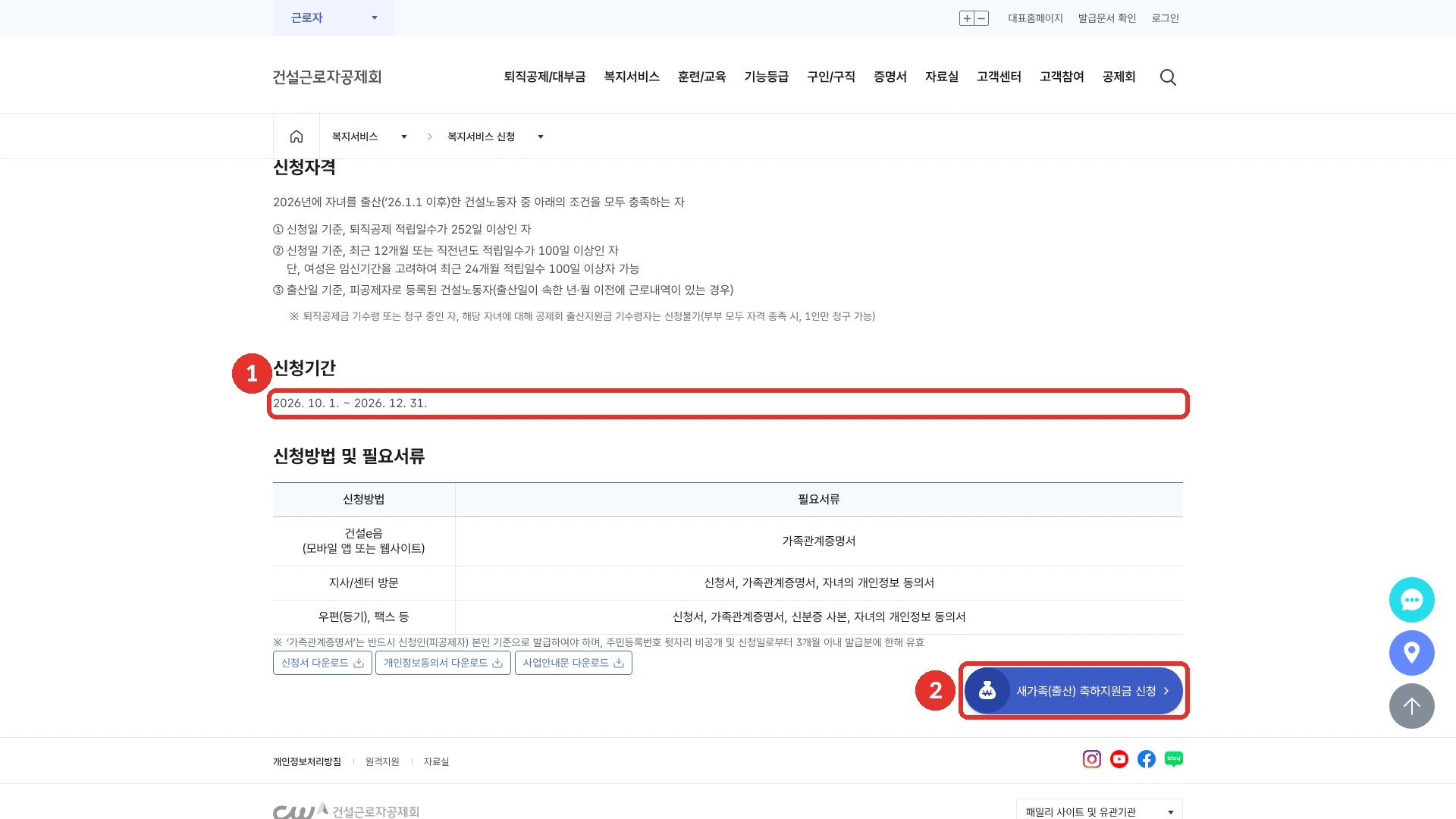This screenshot has width=1456, height=819.
Task: Expand the 복지서비스 신청 breadcrumb dropdown
Action: pos(496,136)
